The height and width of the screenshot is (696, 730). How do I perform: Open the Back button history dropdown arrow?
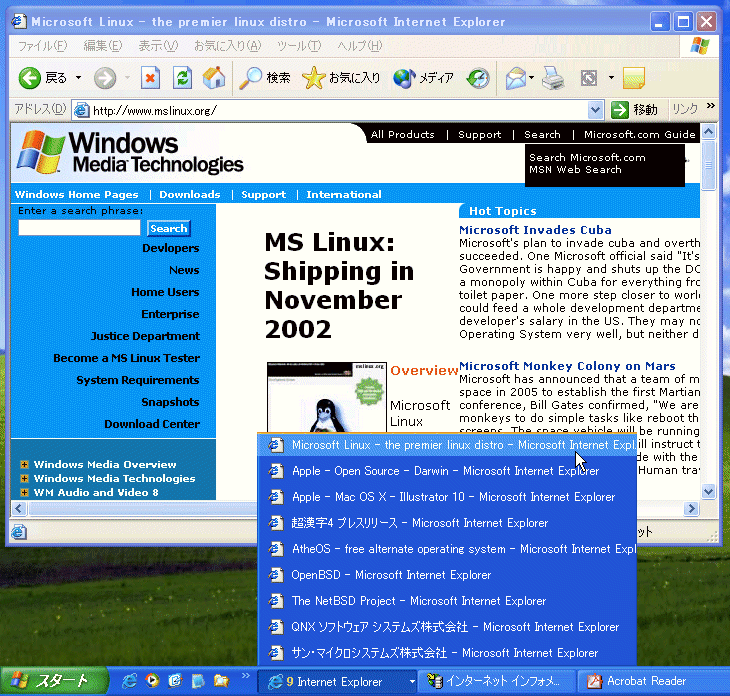pos(79,78)
